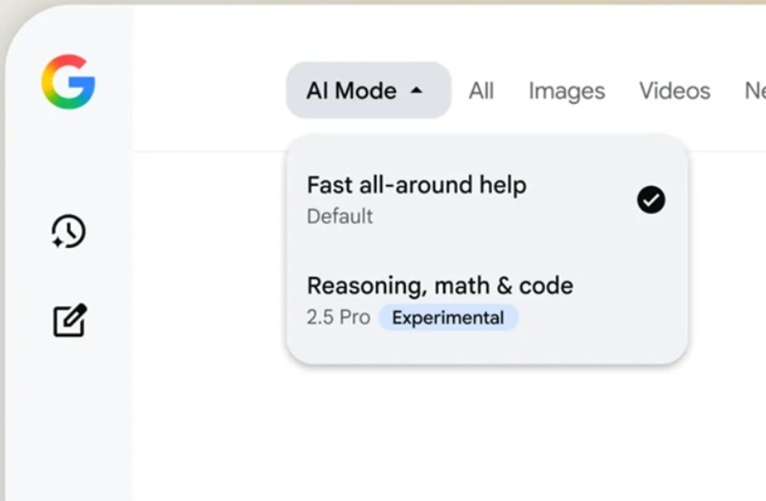Viewport: 766px width, 501px height.
Task: Click the Google logo
Action: click(68, 82)
